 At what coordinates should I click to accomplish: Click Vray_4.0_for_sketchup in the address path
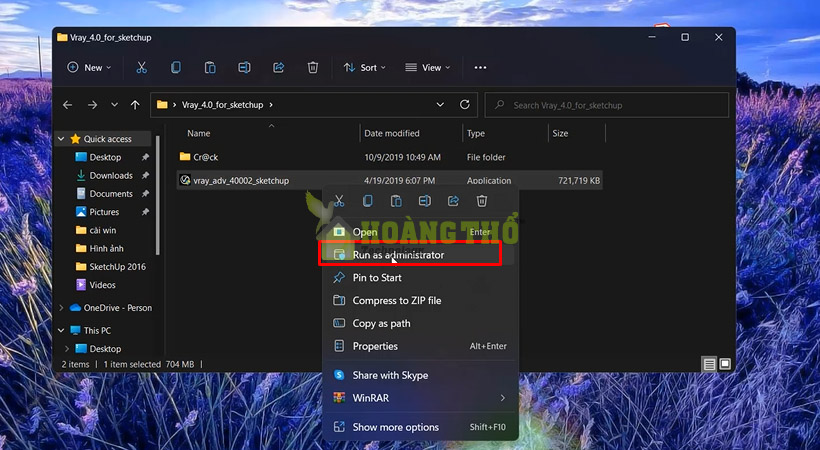[x=222, y=105]
